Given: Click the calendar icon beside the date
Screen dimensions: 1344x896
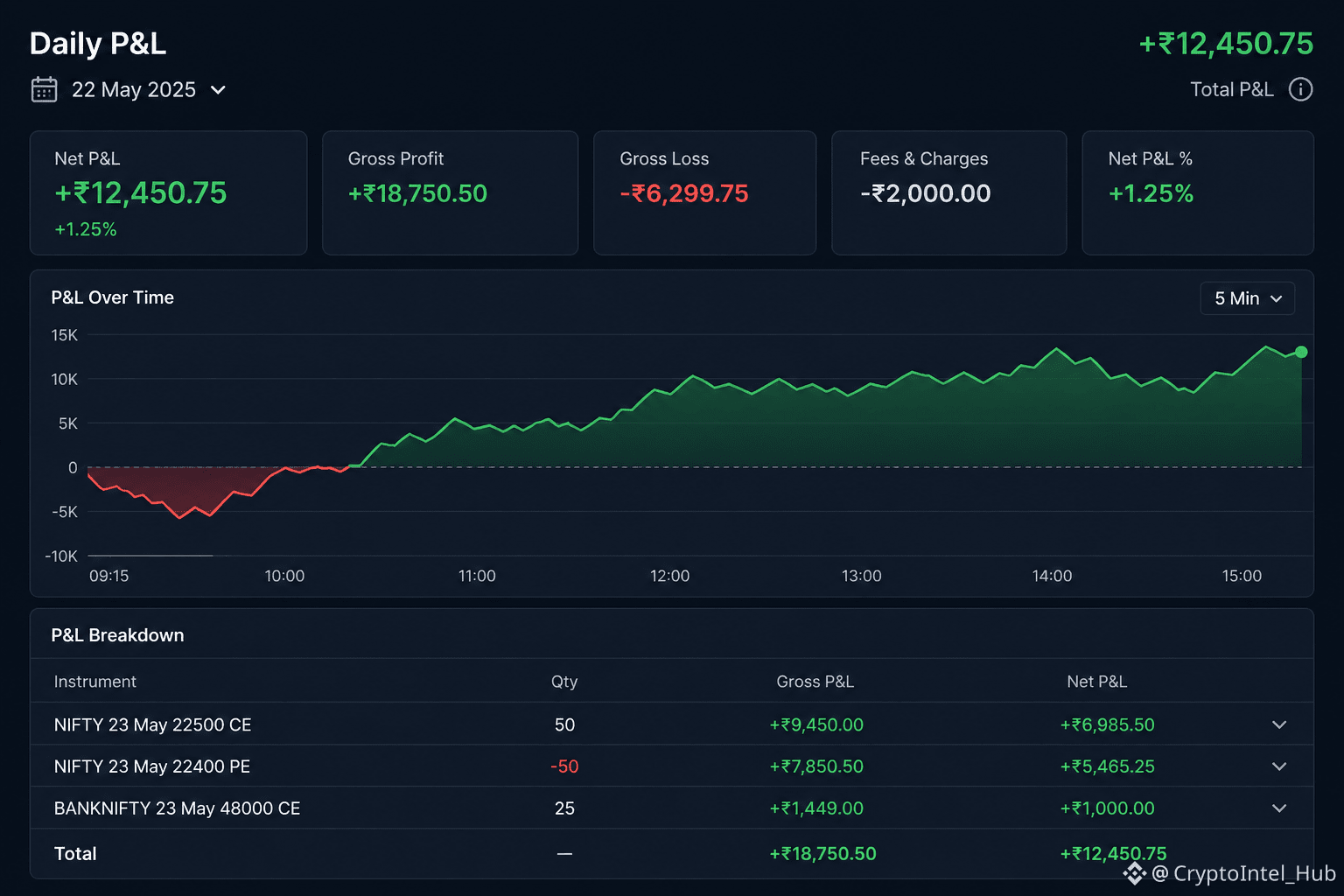Looking at the screenshot, I should [44, 90].
